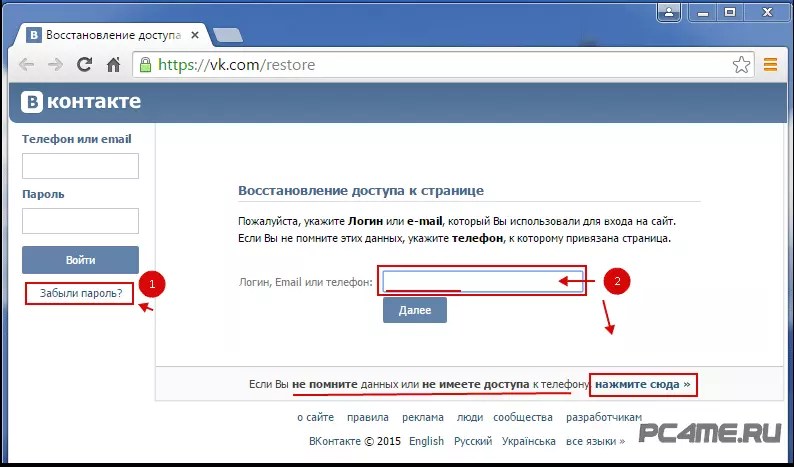Click the browser forward arrow

tap(55, 64)
